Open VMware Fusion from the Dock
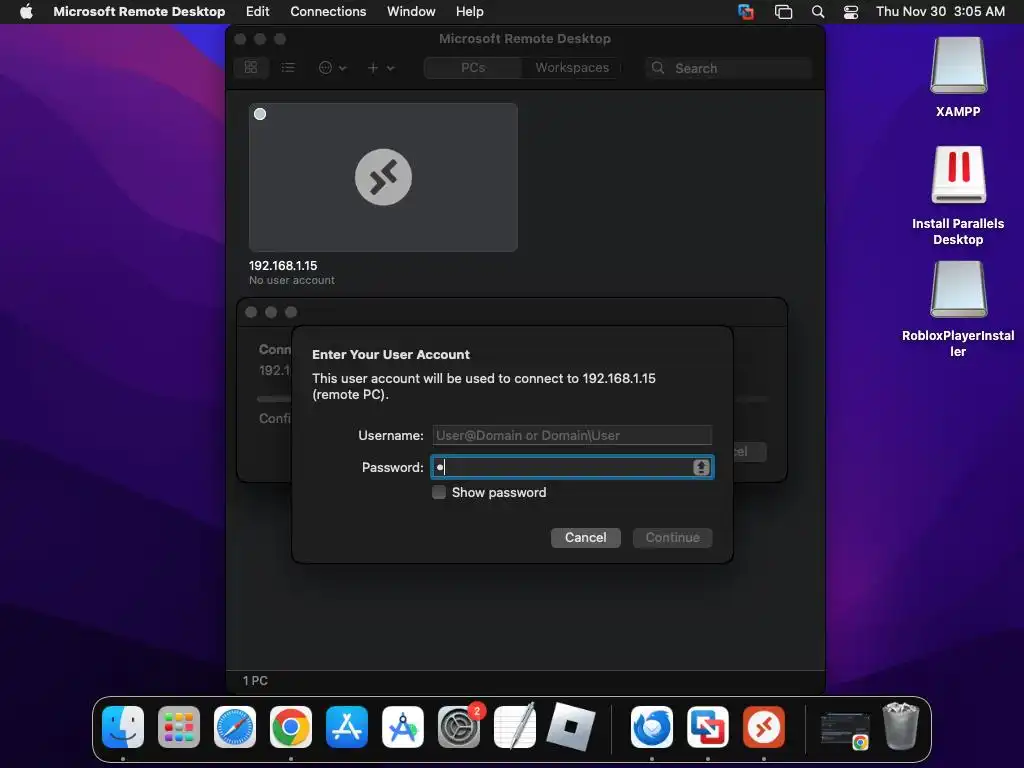1024x768 pixels. [x=708, y=727]
